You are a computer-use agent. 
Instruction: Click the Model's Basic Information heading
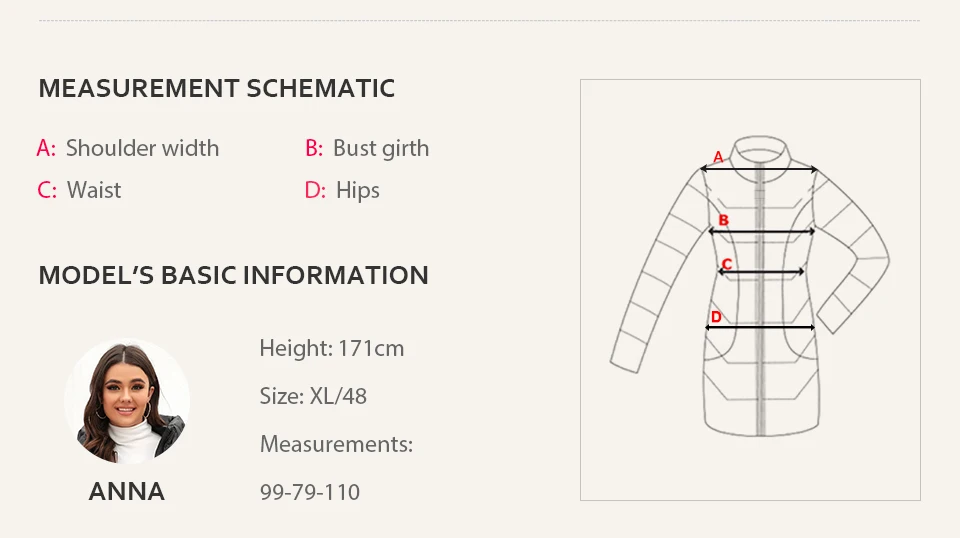point(233,275)
